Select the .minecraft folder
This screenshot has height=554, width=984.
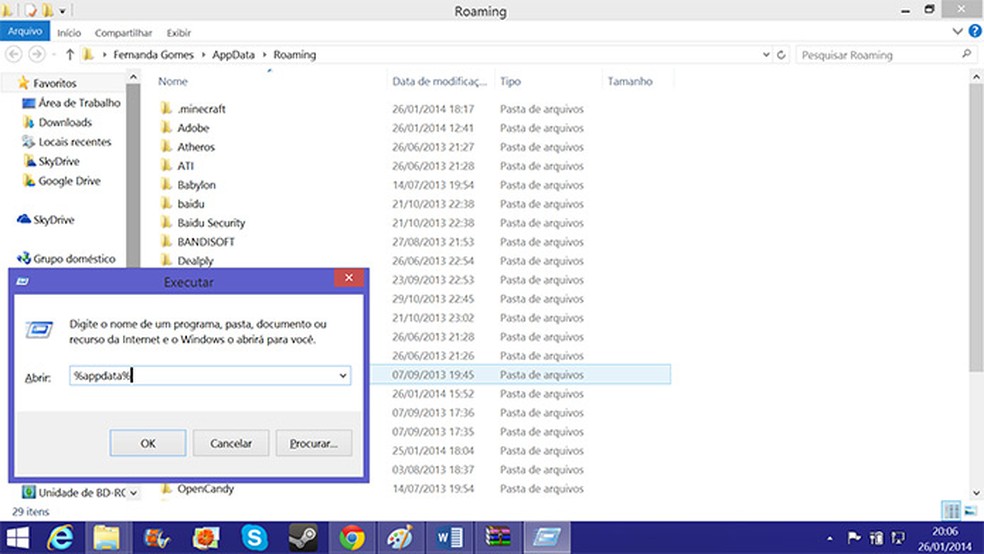coord(201,109)
